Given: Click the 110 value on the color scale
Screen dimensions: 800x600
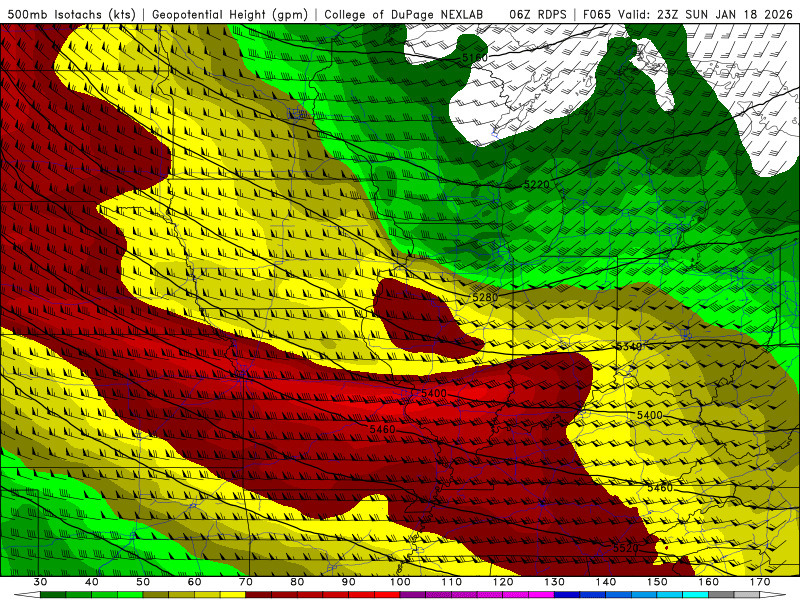Looking at the screenshot, I should [452, 582].
